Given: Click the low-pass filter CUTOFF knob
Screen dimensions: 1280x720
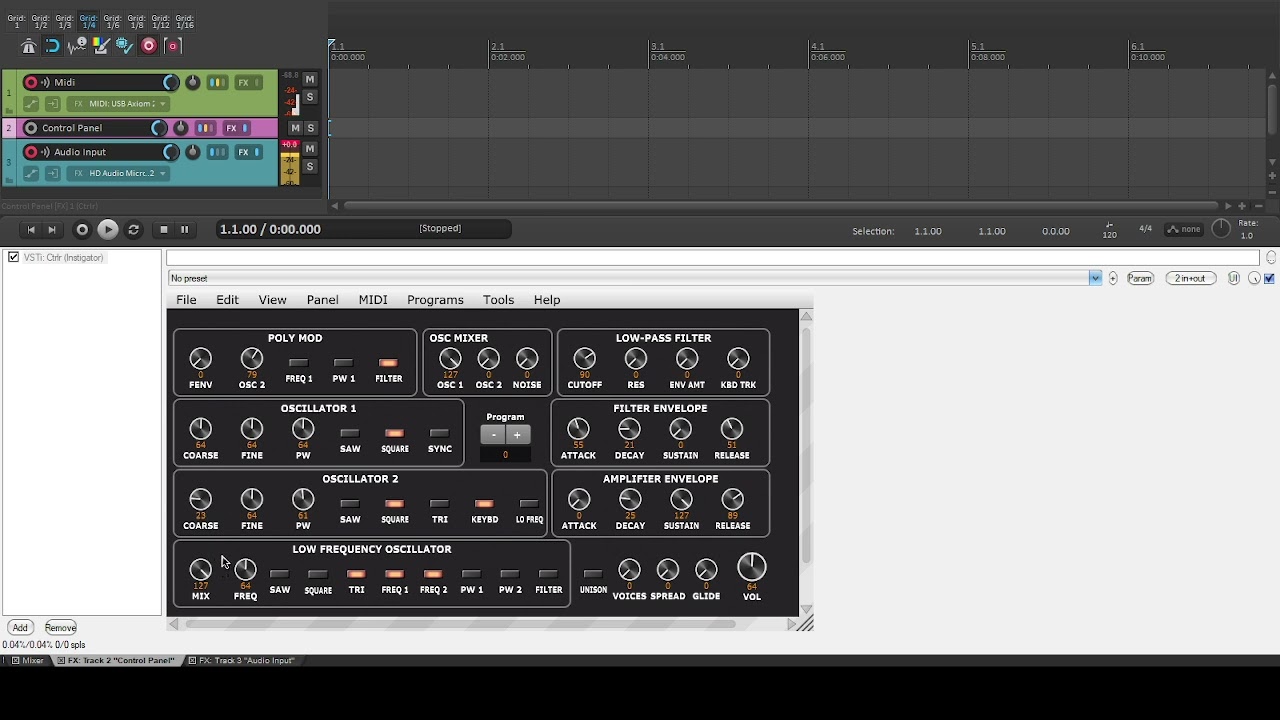Looking at the screenshot, I should (585, 358).
